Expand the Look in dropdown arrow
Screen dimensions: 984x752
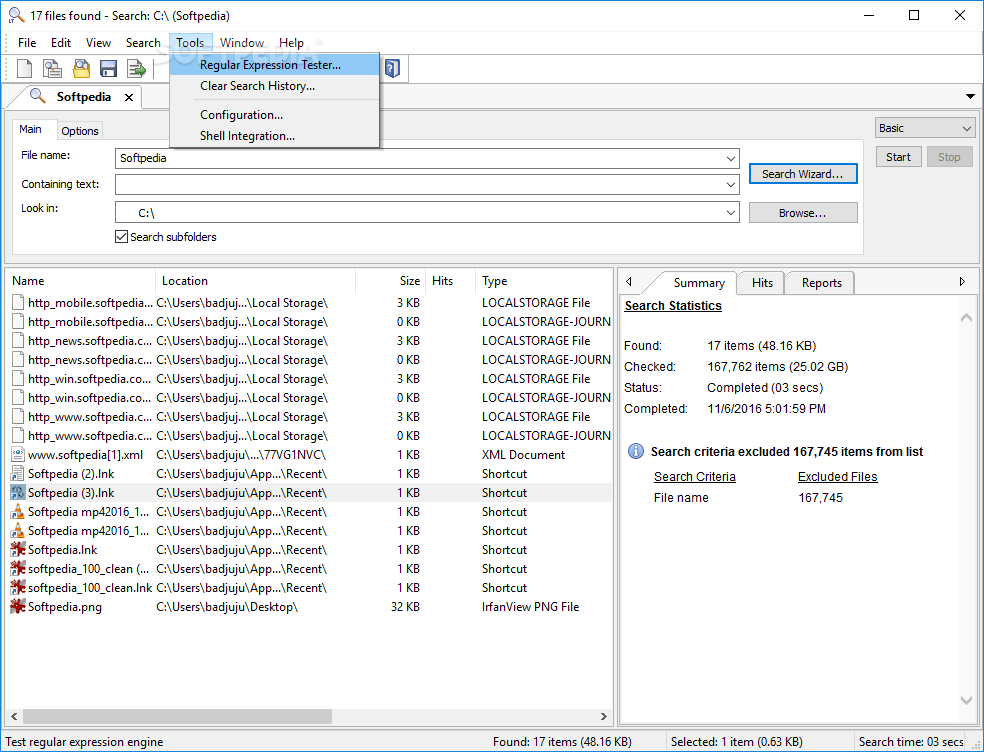(730, 212)
